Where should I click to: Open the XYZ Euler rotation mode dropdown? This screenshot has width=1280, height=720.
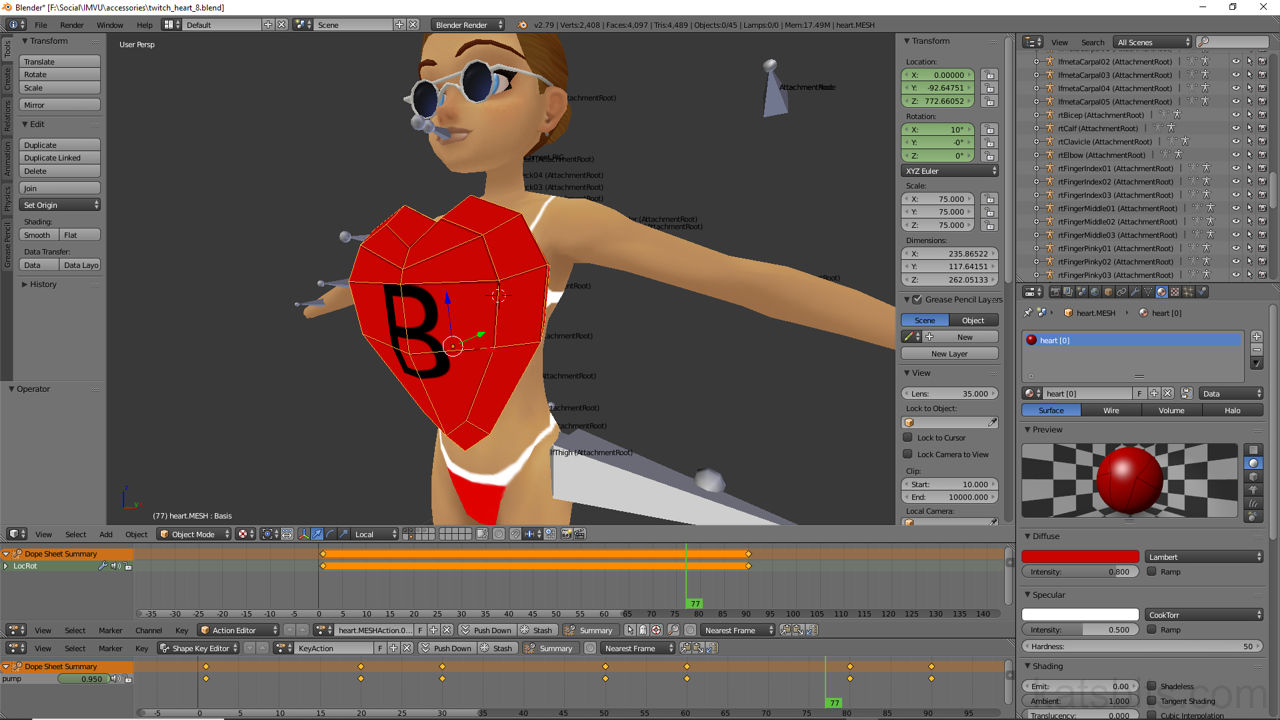950,171
